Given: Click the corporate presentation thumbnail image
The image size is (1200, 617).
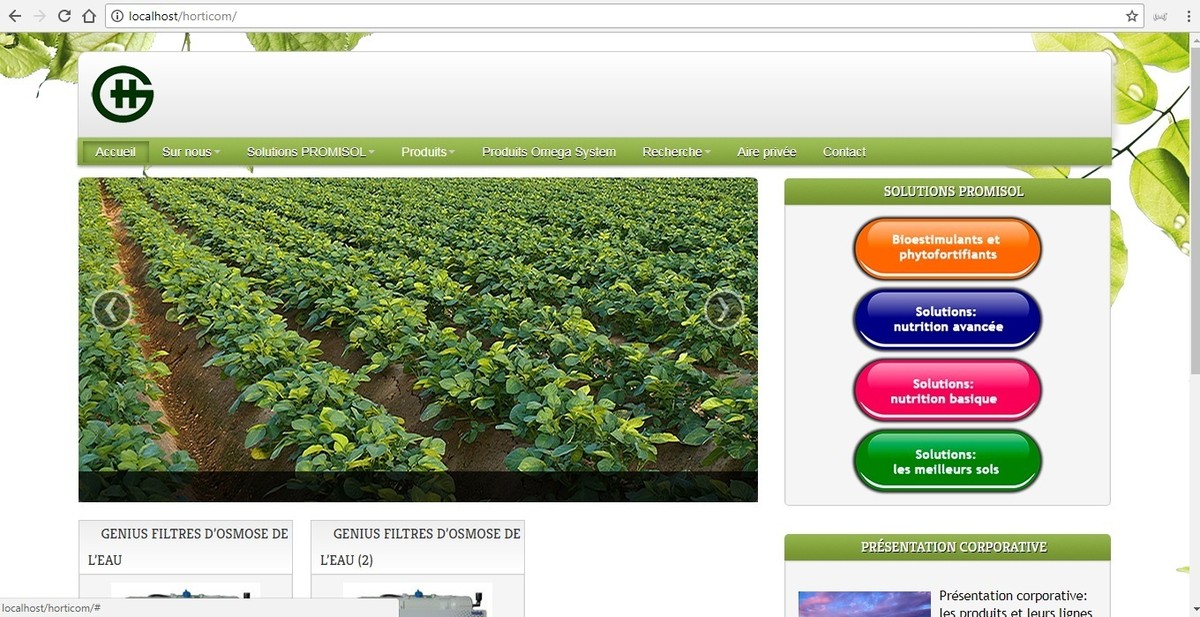Looking at the screenshot, I should 864,604.
